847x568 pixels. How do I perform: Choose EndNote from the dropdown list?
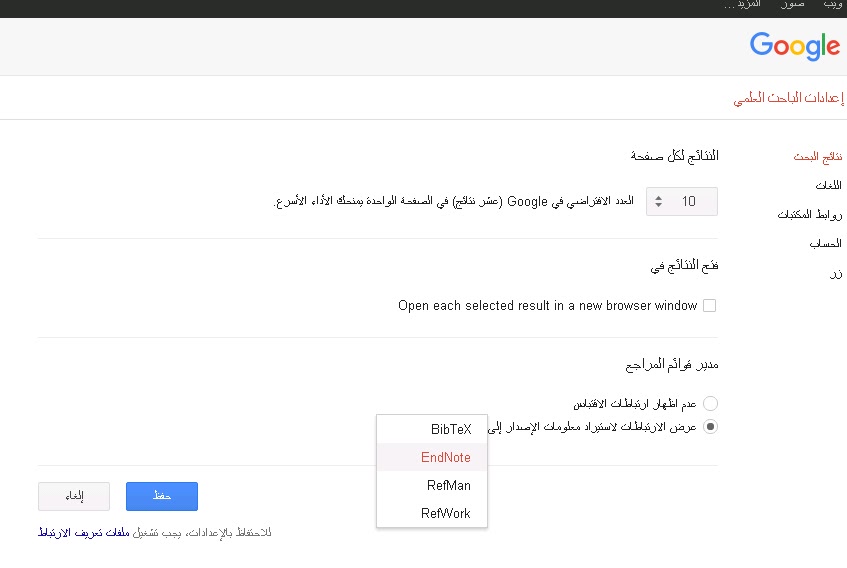[432, 457]
